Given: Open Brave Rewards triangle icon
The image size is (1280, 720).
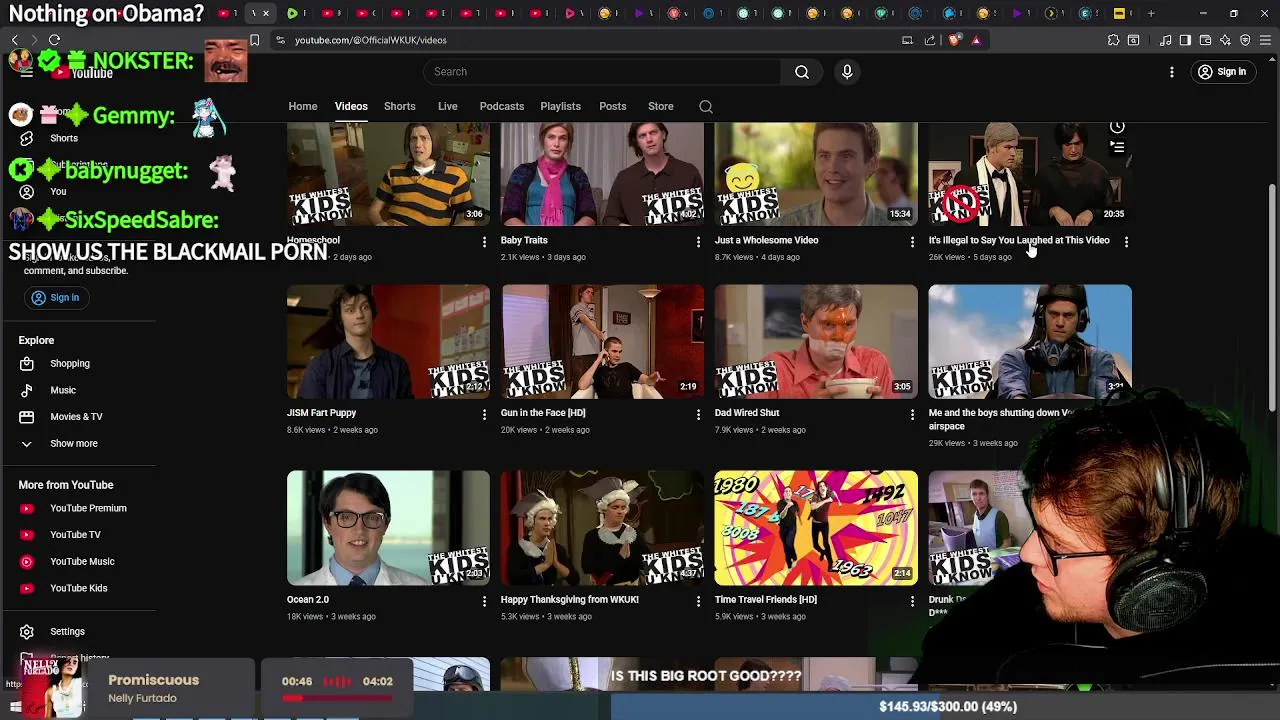Looking at the screenshot, I should coord(976,40).
